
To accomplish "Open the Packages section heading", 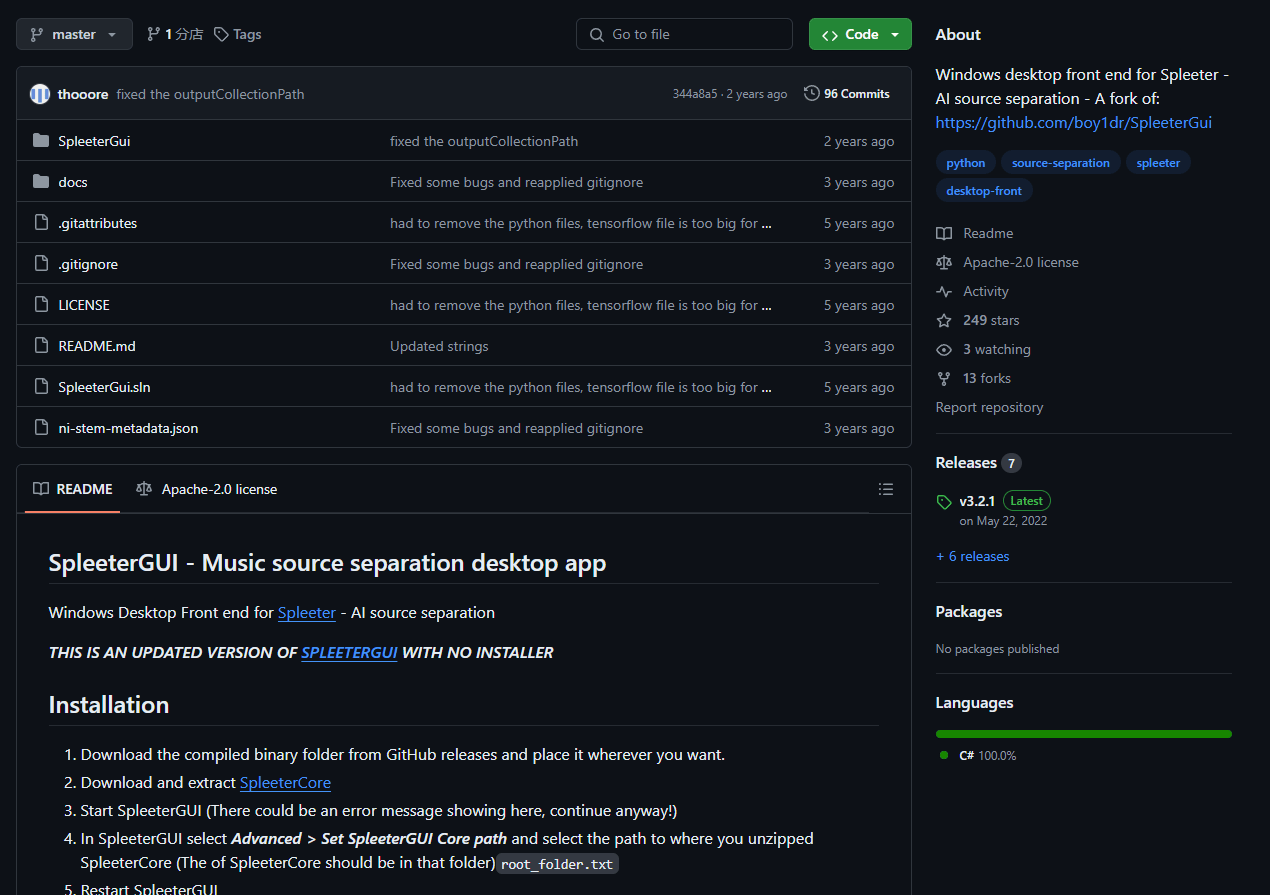I will click(969, 612).
